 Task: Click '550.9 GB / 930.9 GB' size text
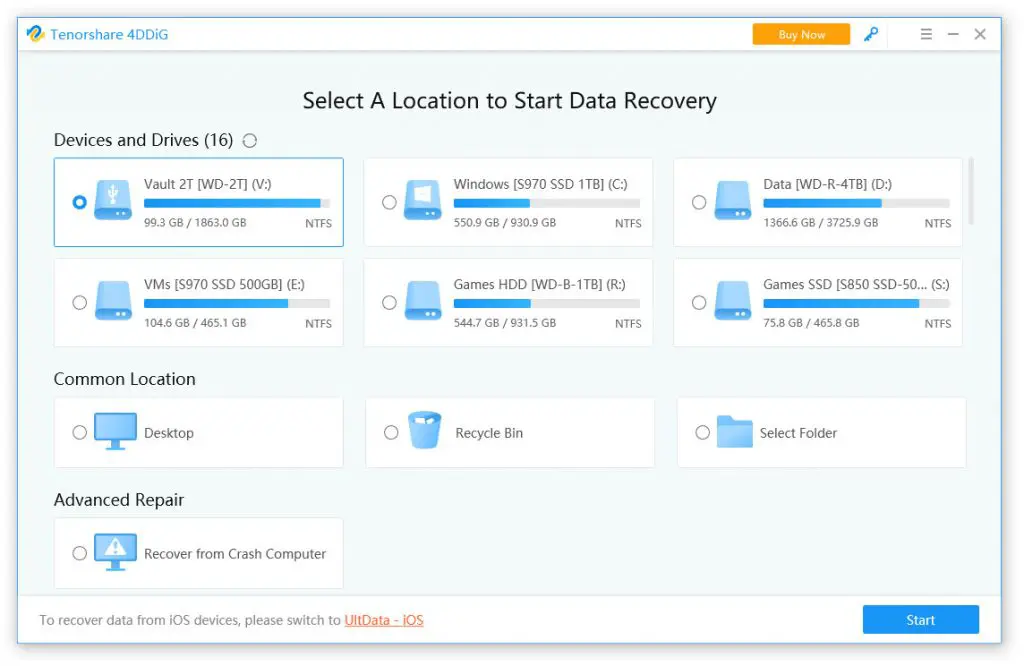(505, 223)
